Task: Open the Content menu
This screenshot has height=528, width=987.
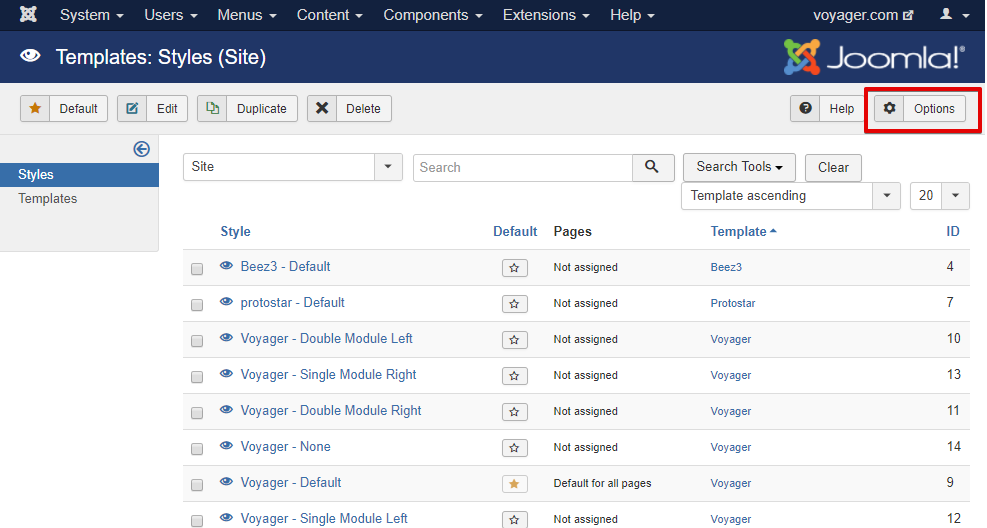Action: coord(329,14)
